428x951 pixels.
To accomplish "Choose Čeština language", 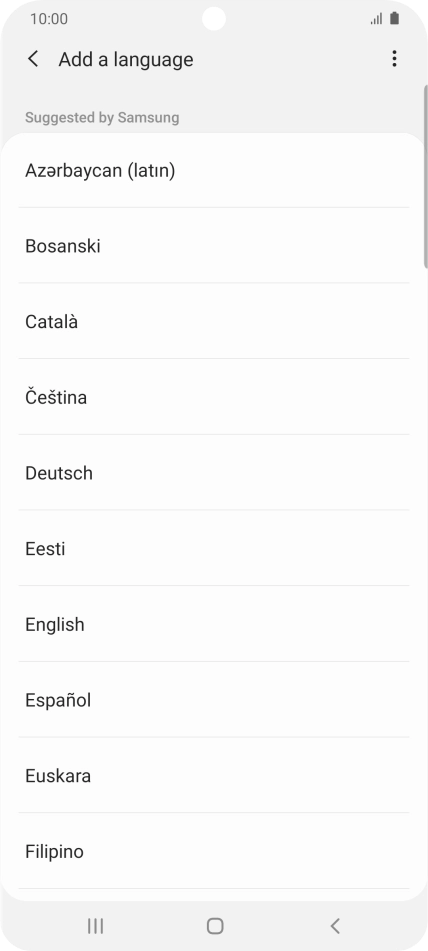I will 214,397.
